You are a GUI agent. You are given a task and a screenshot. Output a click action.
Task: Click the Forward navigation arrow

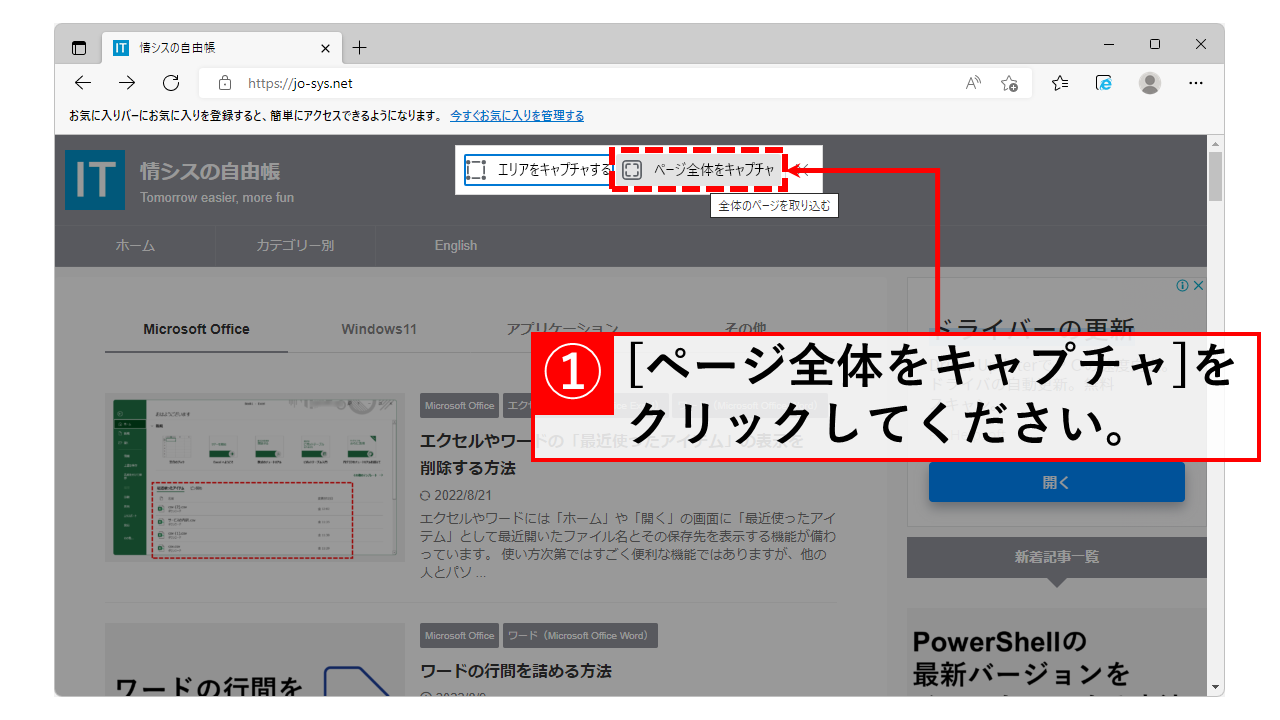(x=127, y=84)
